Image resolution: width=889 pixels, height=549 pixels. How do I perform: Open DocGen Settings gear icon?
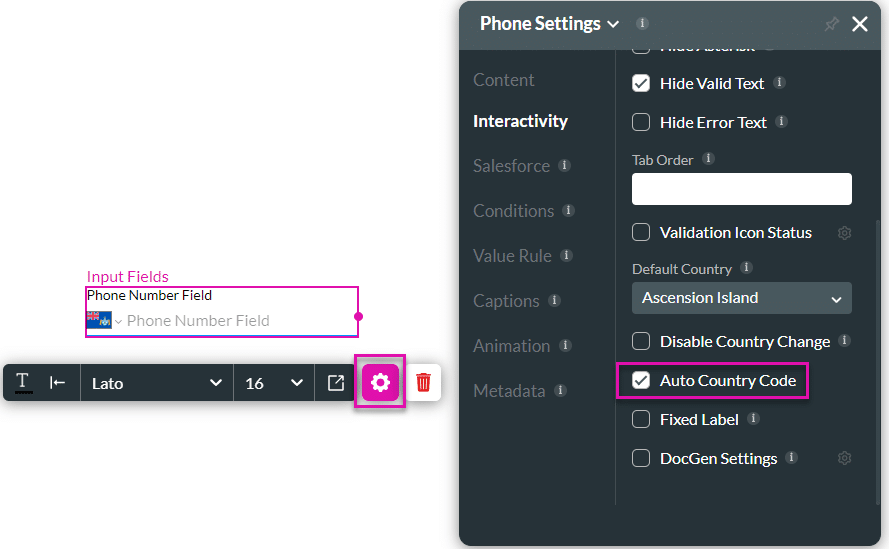pos(844,458)
